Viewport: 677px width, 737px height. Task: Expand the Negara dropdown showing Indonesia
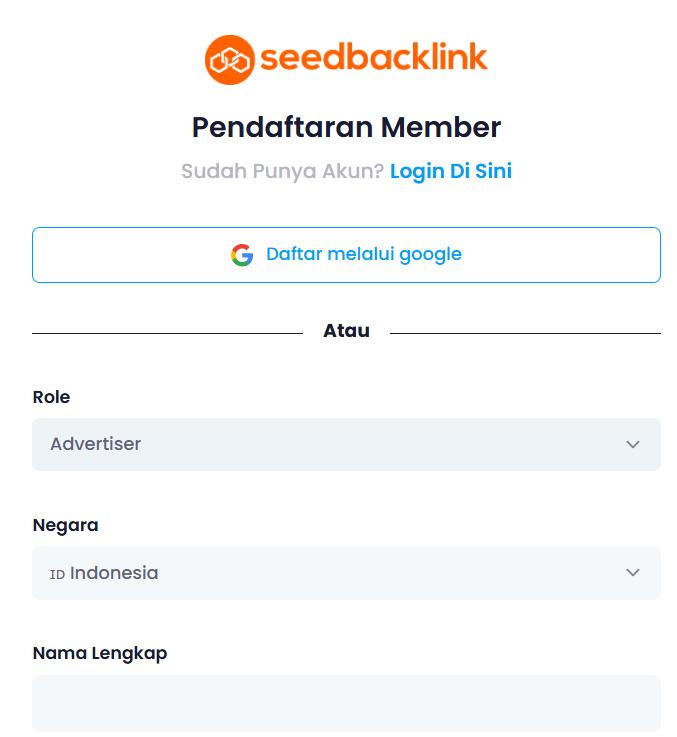coord(346,572)
